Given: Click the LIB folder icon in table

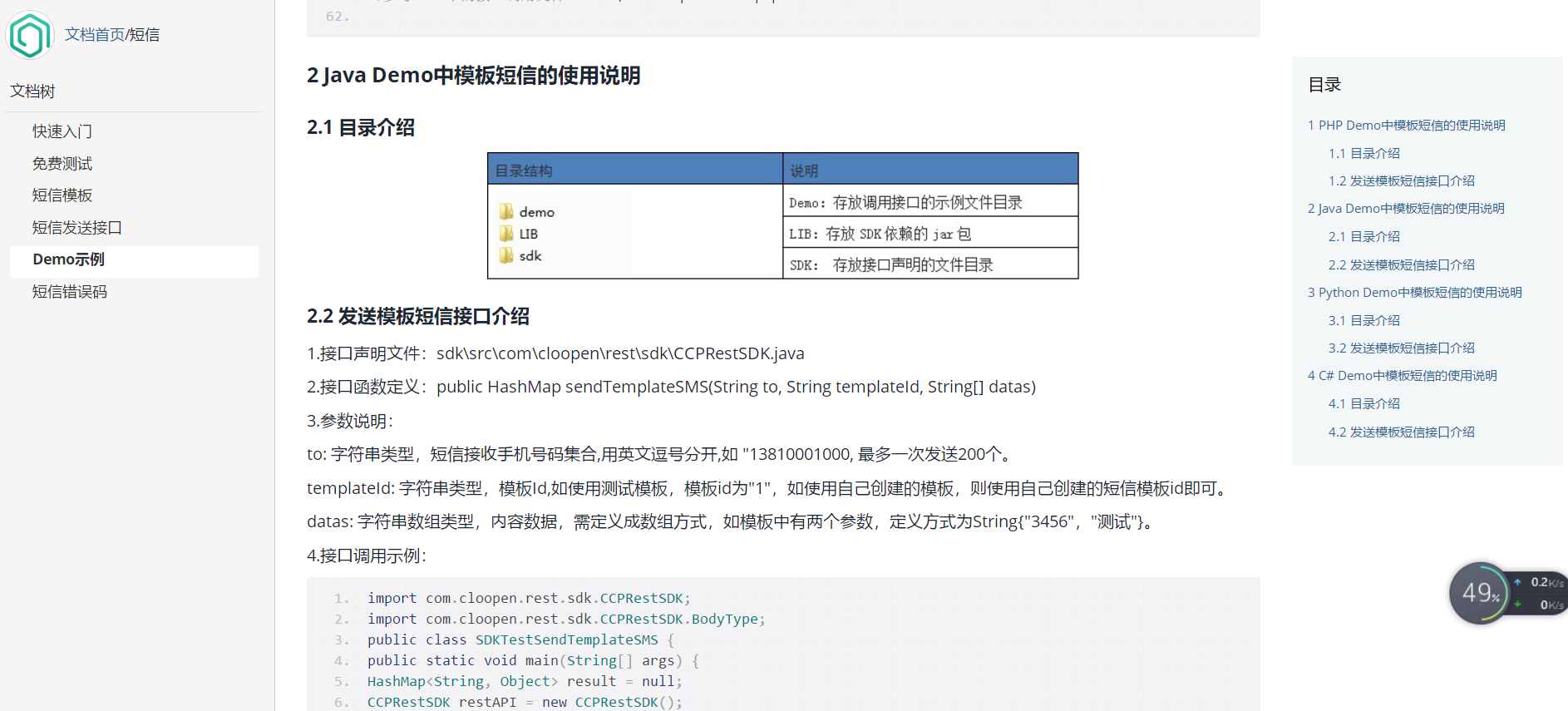Looking at the screenshot, I should pyautogui.click(x=506, y=234).
